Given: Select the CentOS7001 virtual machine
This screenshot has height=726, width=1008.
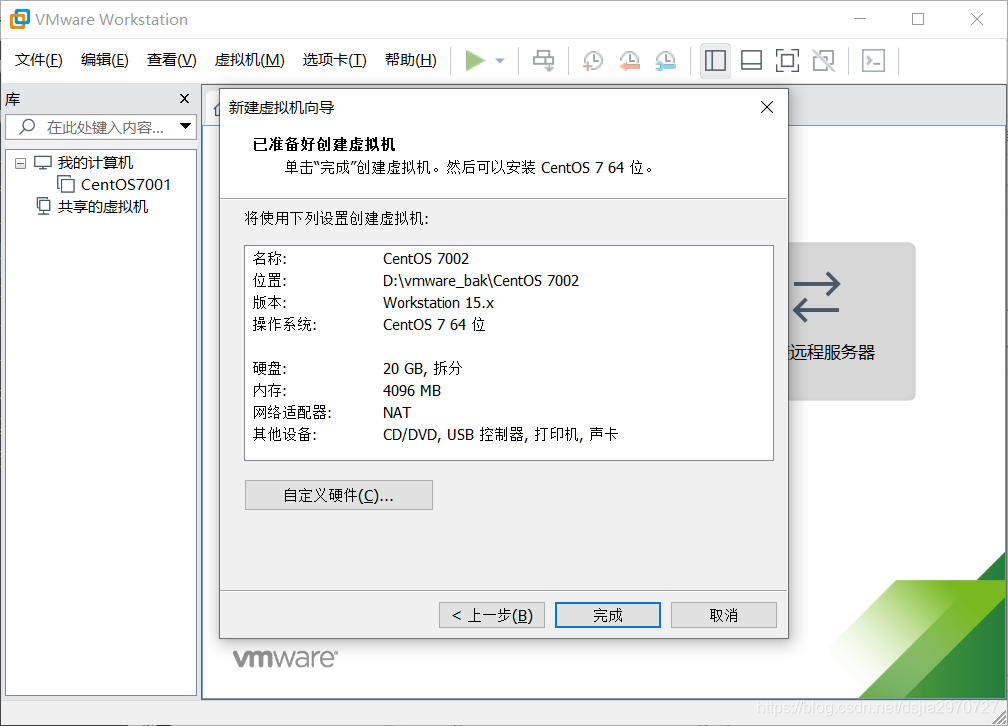Looking at the screenshot, I should [125, 185].
